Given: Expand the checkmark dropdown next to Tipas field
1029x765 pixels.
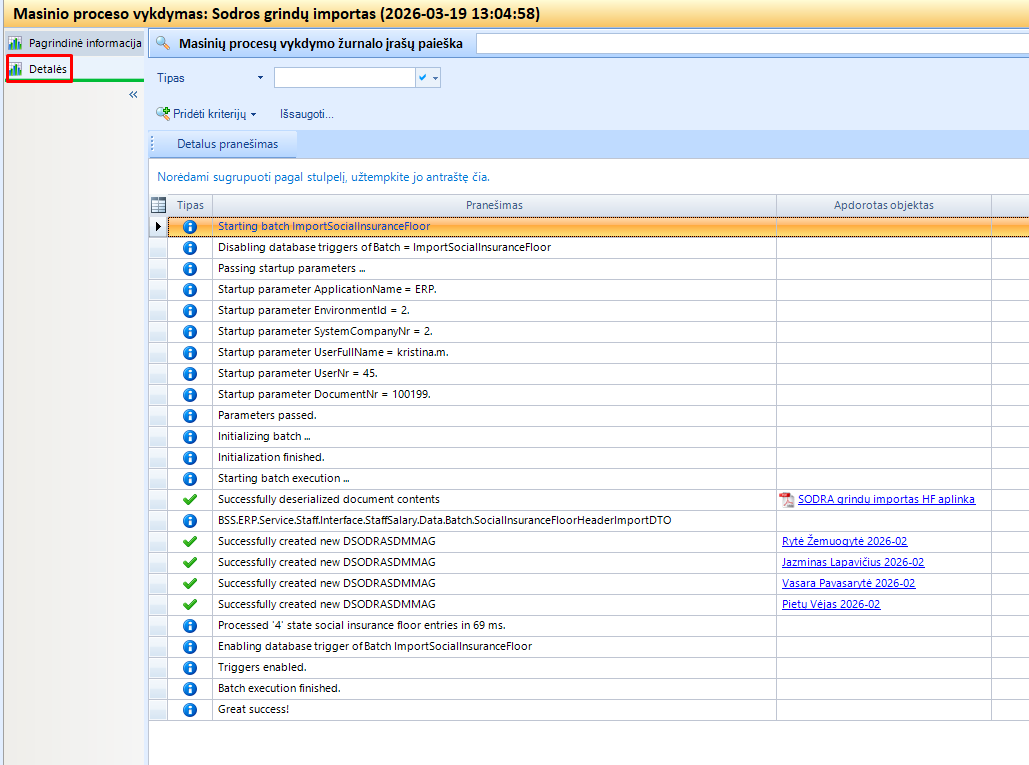Looking at the screenshot, I should coord(429,78).
